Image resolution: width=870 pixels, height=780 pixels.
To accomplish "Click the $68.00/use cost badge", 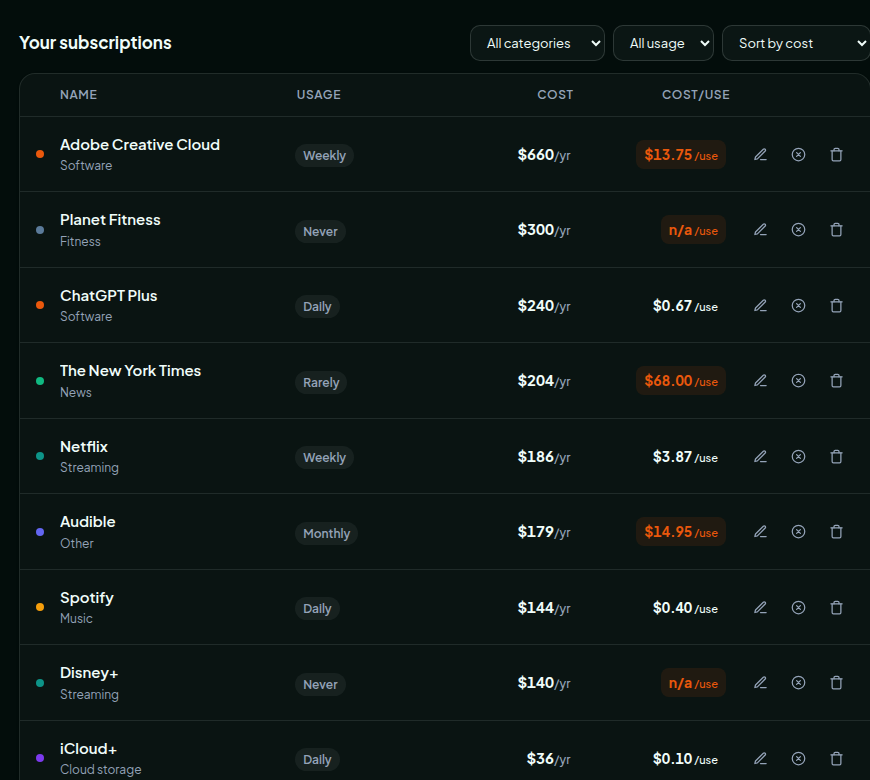I will pos(681,381).
